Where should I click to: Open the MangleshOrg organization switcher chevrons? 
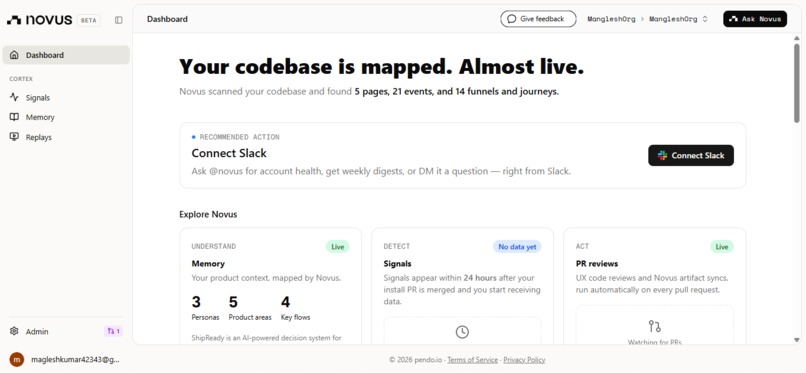(x=705, y=19)
